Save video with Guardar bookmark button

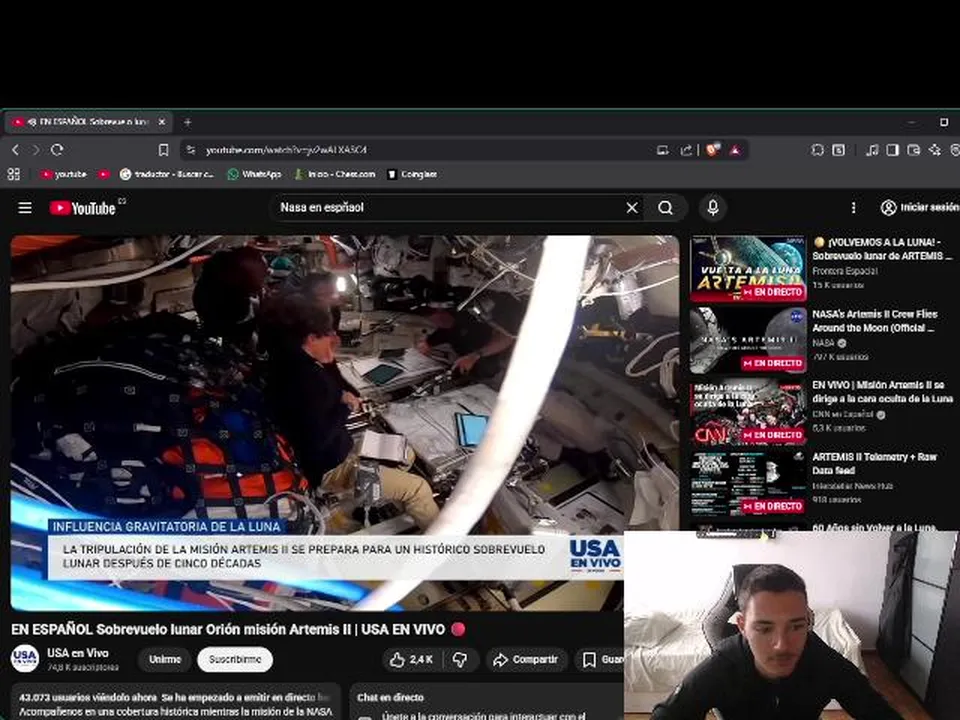click(x=602, y=659)
